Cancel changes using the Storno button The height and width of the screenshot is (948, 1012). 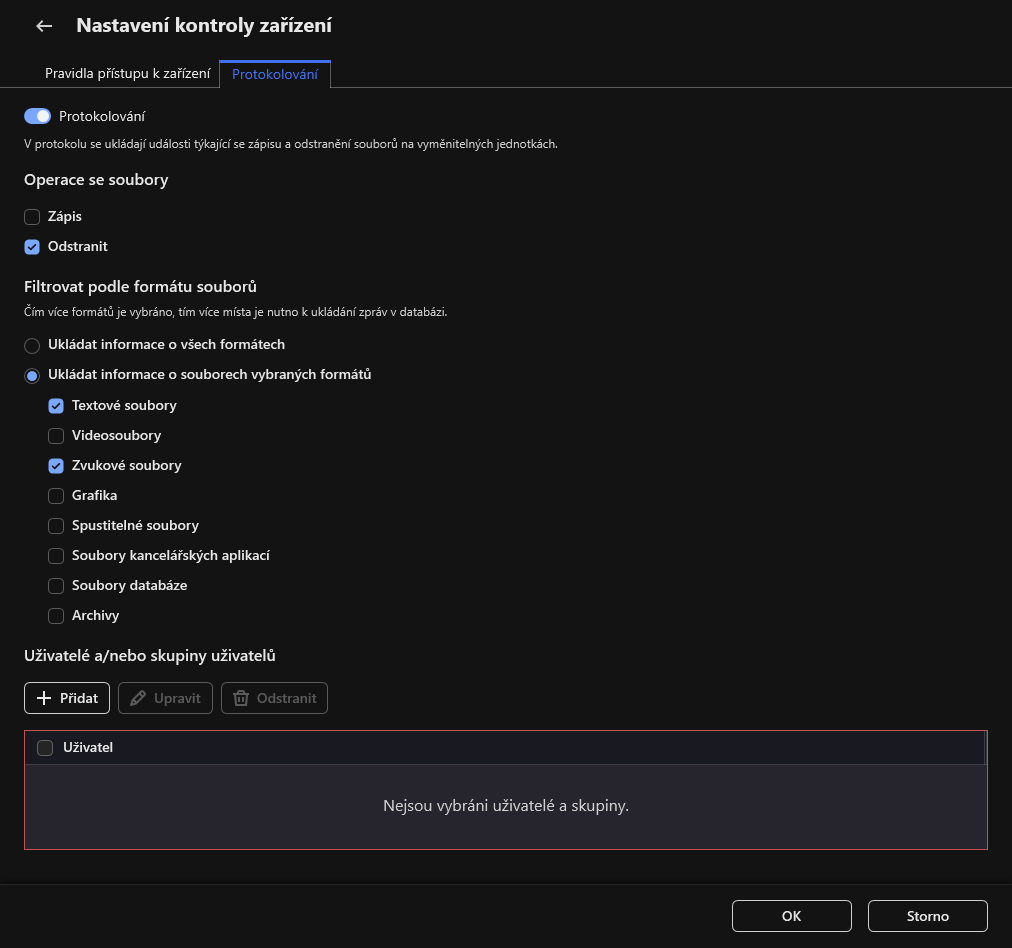[927, 915]
